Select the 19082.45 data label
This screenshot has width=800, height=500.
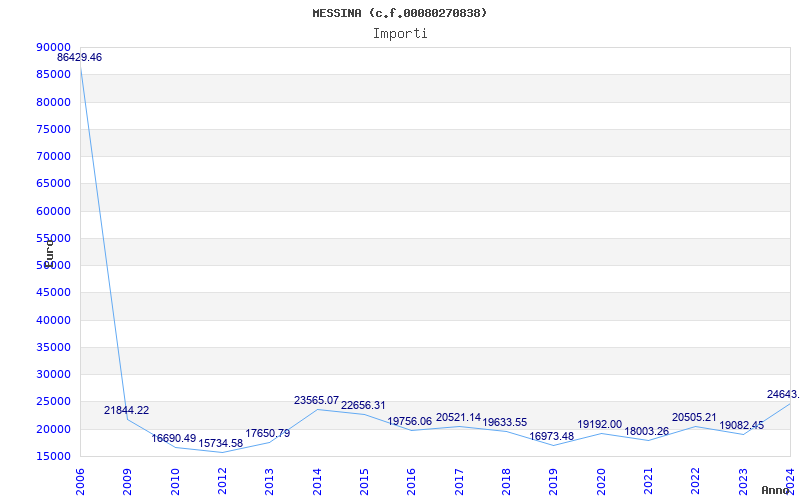click(x=741, y=426)
